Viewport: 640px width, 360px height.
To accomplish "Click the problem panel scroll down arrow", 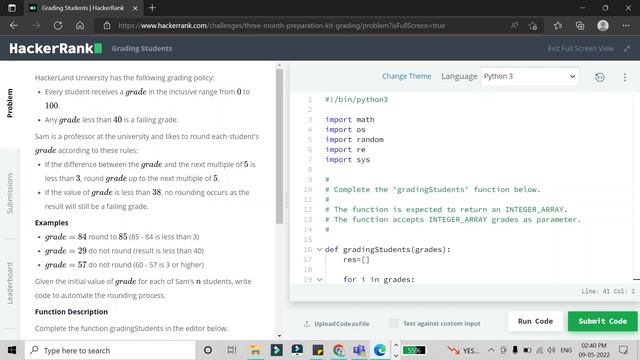I will [x=279, y=336].
